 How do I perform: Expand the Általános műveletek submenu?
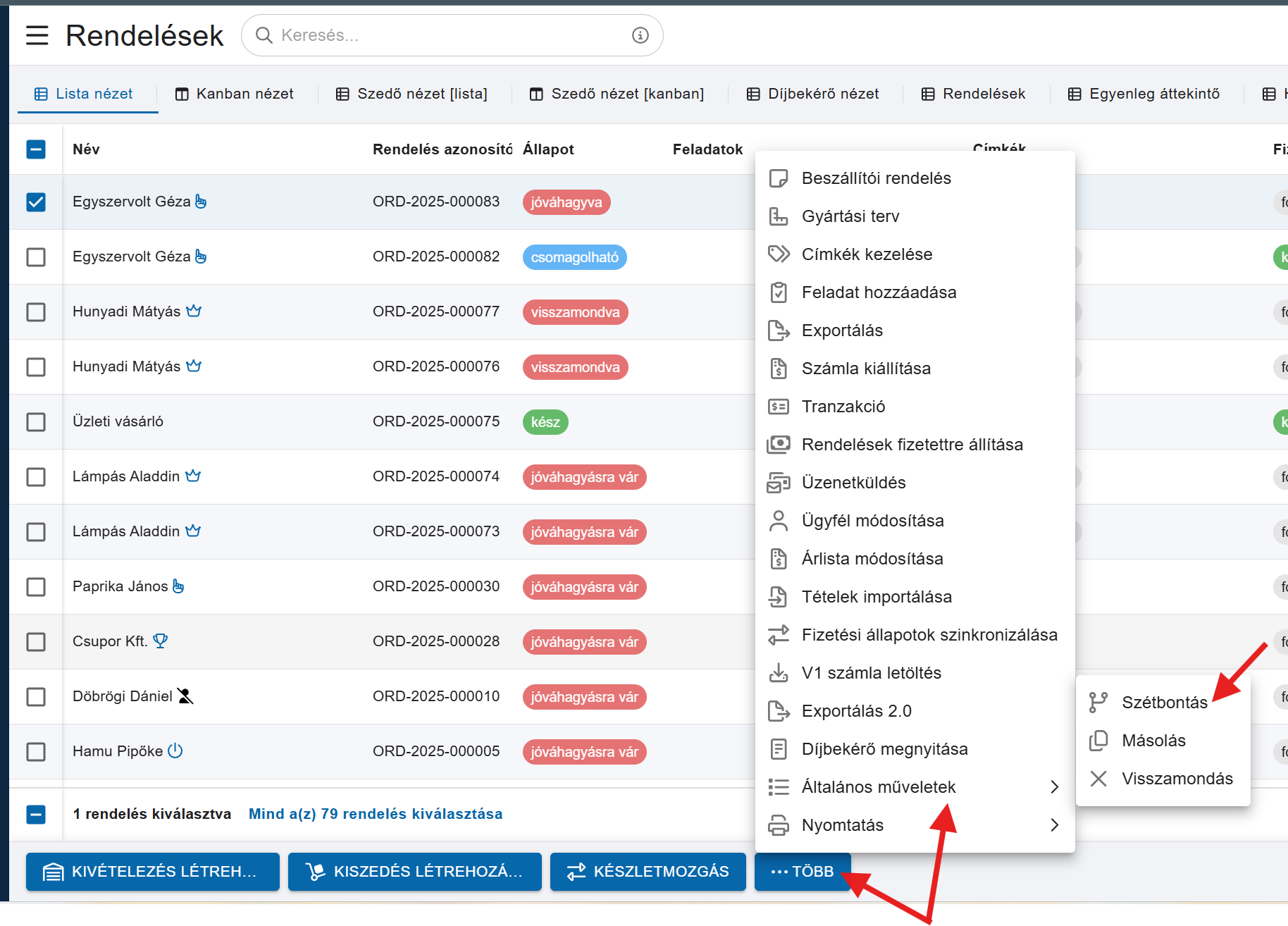click(1054, 787)
